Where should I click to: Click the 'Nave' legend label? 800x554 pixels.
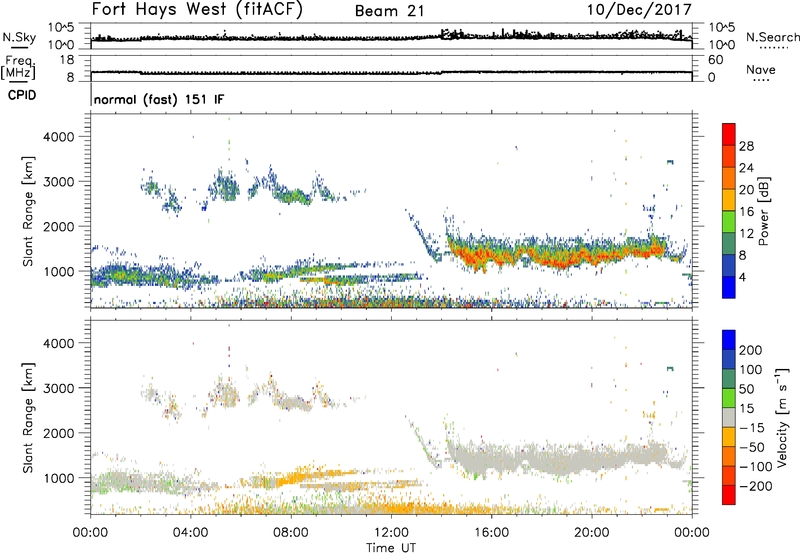[x=761, y=70]
